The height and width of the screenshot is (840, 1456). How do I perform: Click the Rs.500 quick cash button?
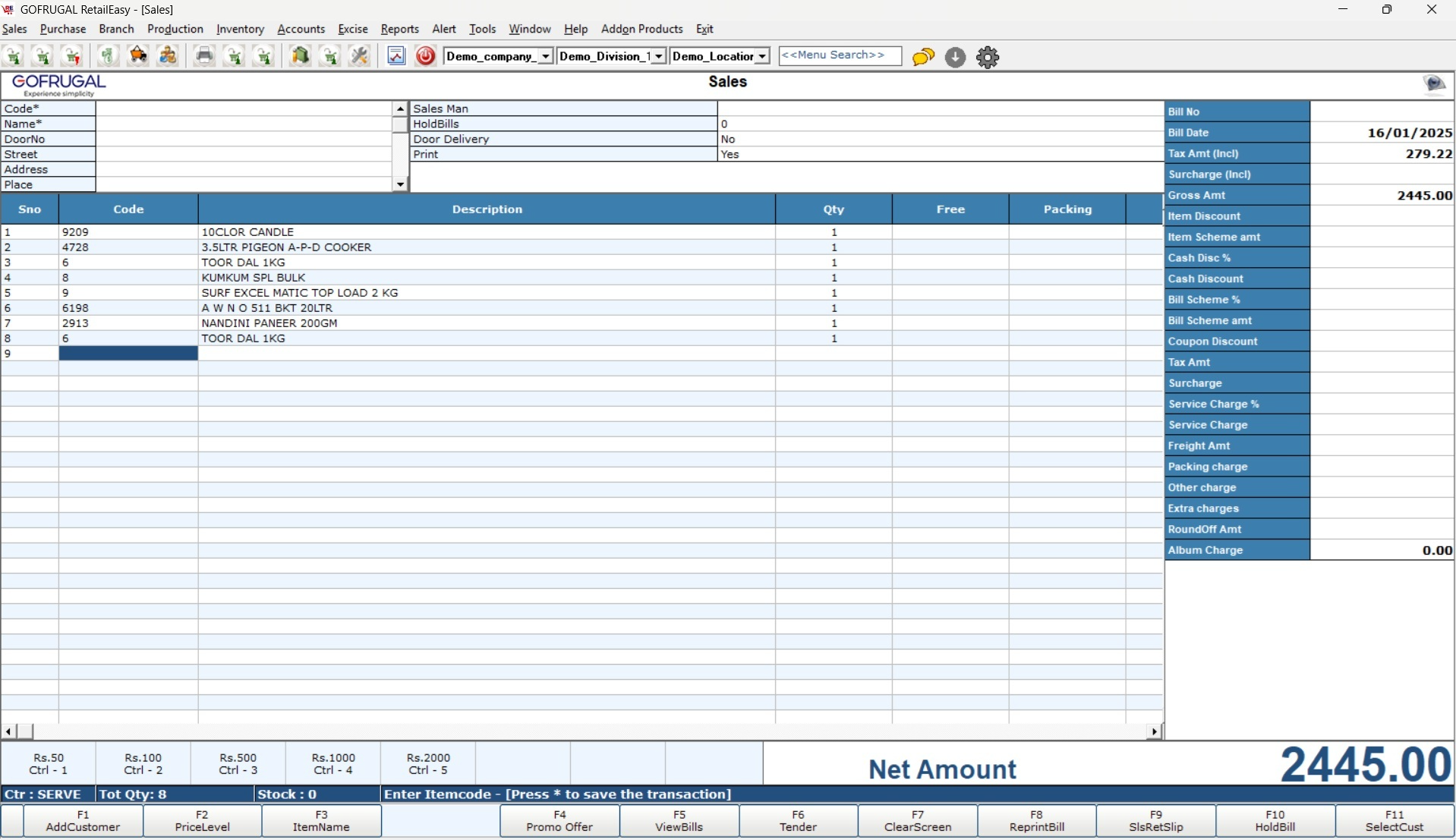point(238,763)
